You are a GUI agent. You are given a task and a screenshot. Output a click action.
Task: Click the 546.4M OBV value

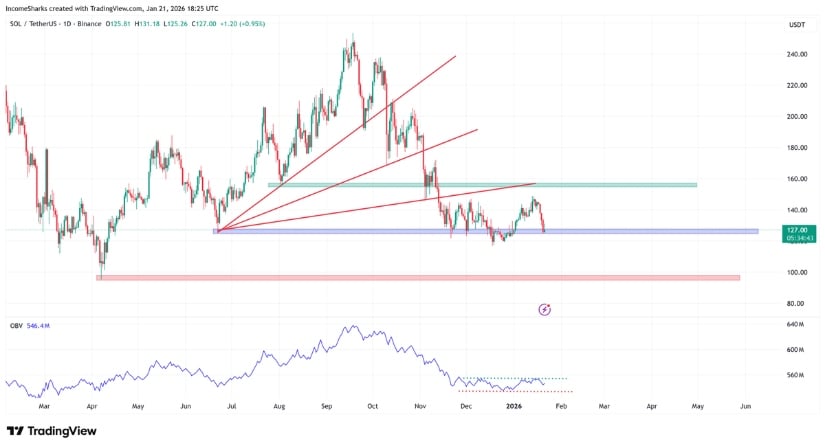pos(40,326)
